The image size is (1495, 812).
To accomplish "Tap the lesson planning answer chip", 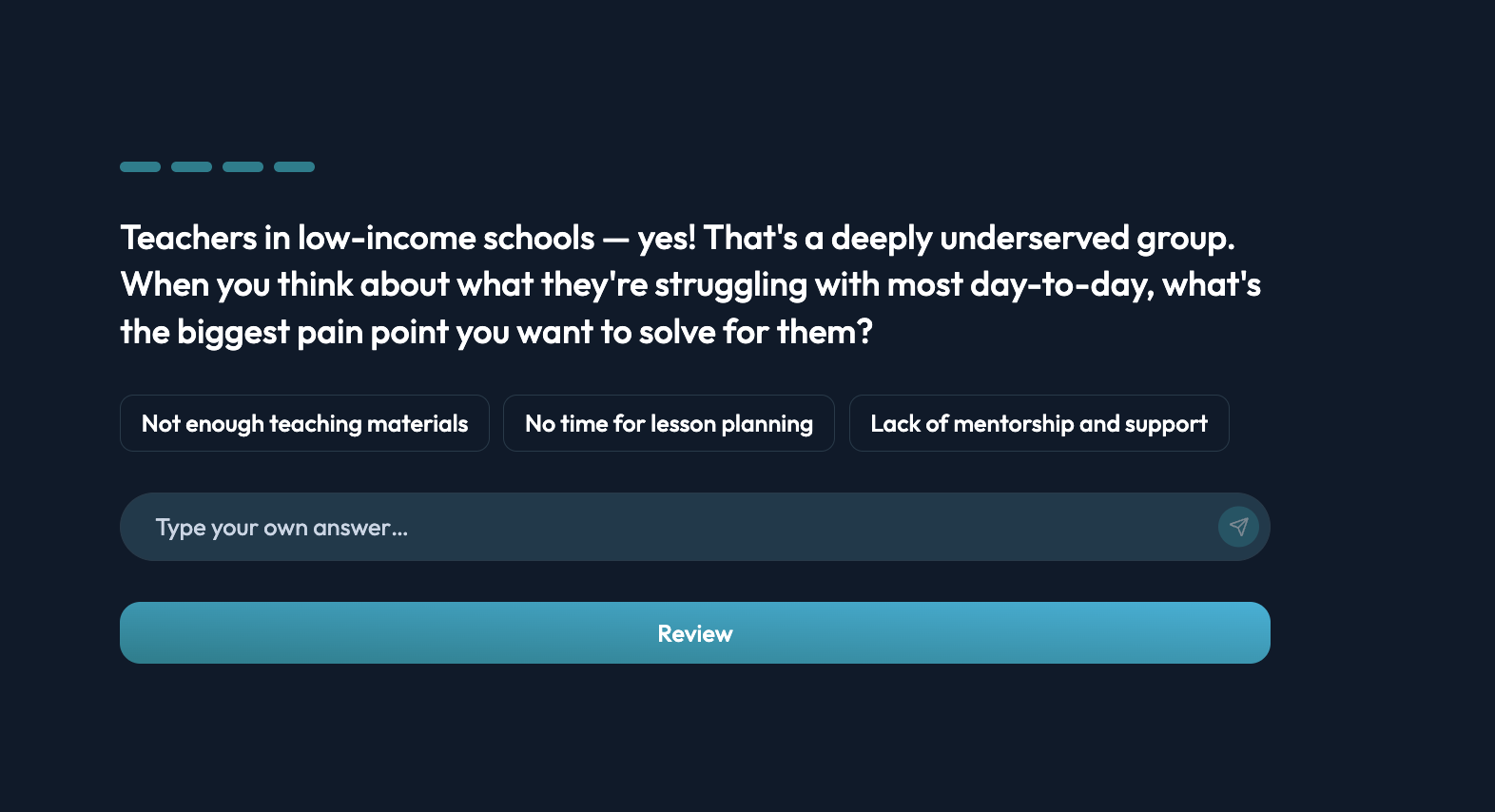I will (669, 423).
